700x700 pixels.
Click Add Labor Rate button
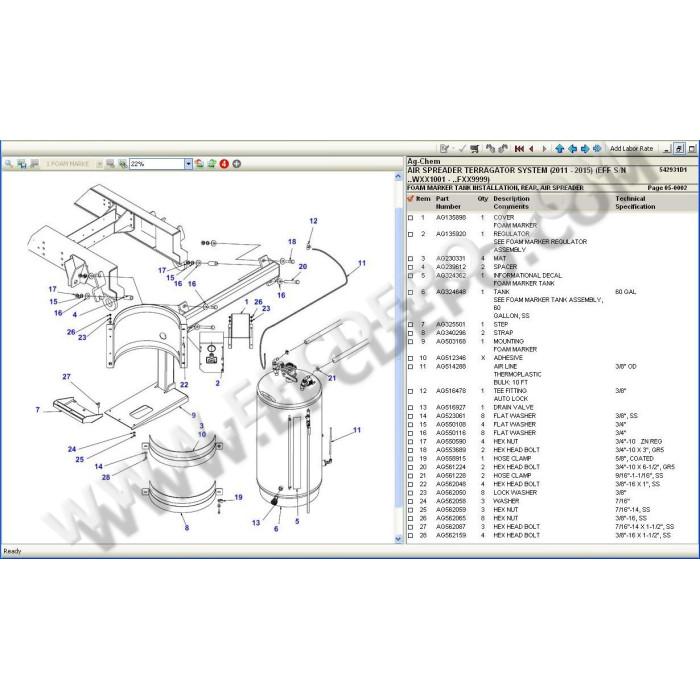click(631, 149)
